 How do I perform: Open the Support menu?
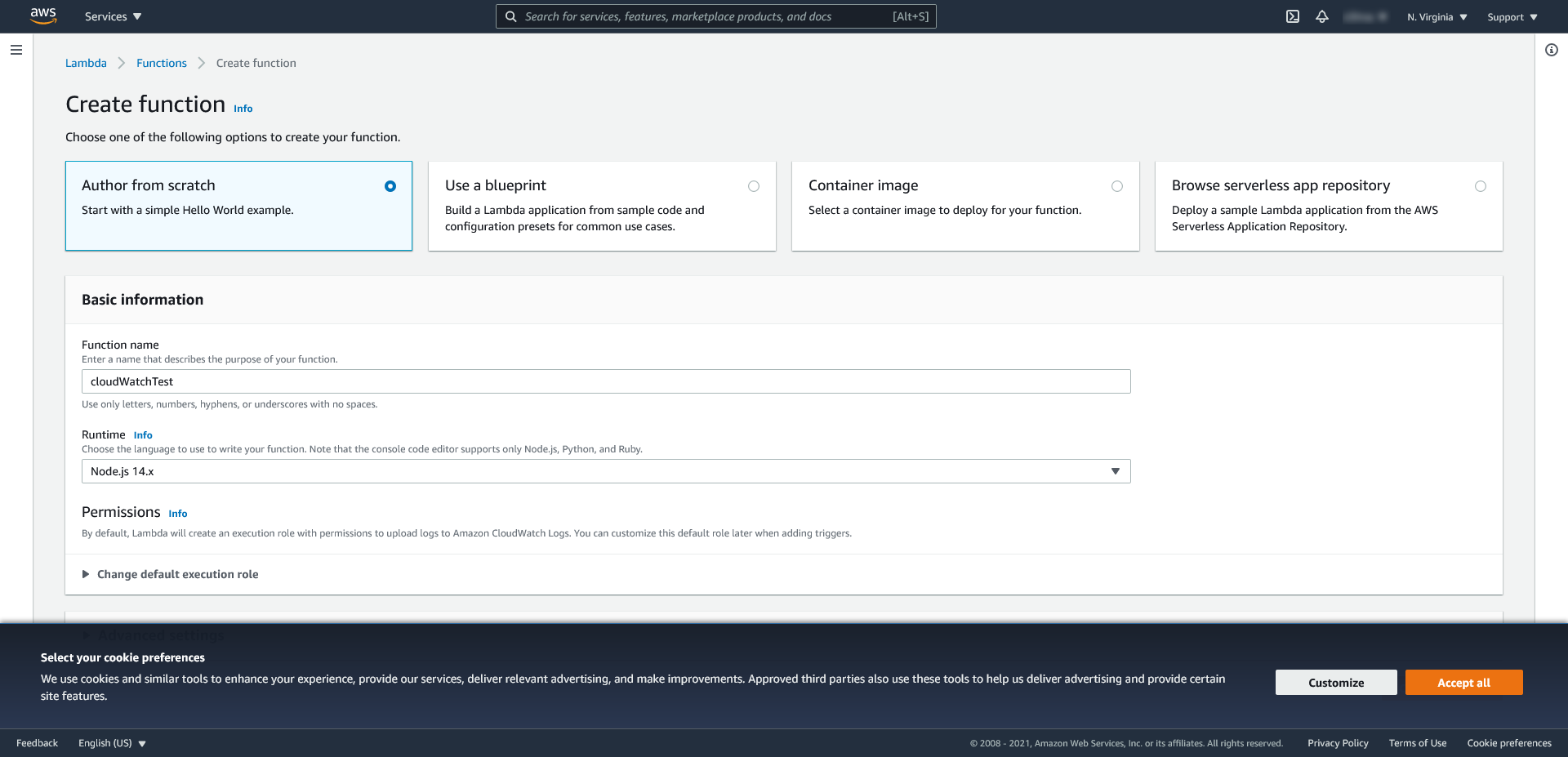[1512, 17]
